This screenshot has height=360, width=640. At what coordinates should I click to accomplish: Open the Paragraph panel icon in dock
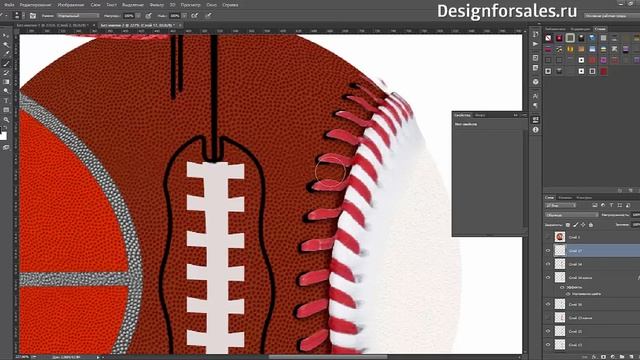(536, 106)
